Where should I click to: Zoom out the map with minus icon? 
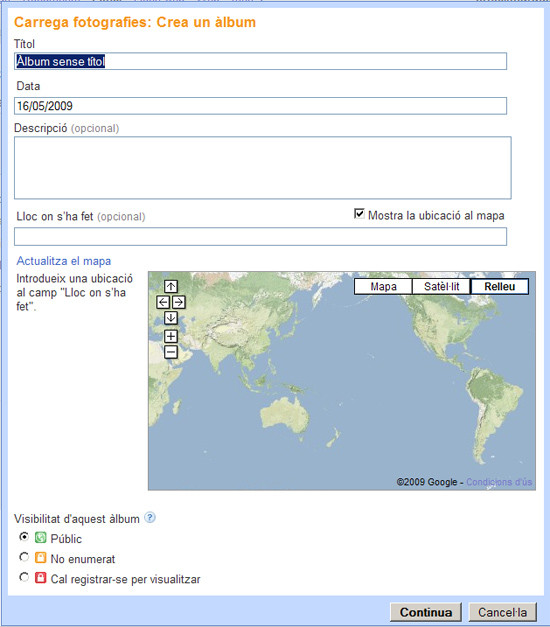coord(171,352)
